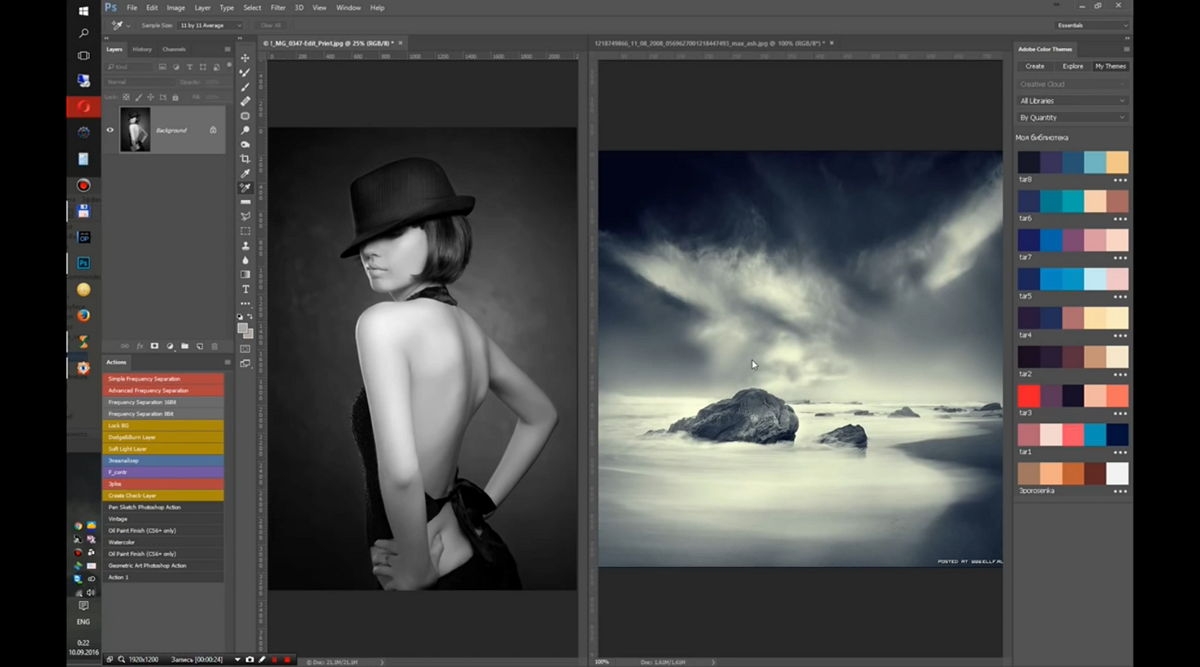Expand the All Libraries dropdown
The width and height of the screenshot is (1200, 667).
pyautogui.click(x=1072, y=101)
